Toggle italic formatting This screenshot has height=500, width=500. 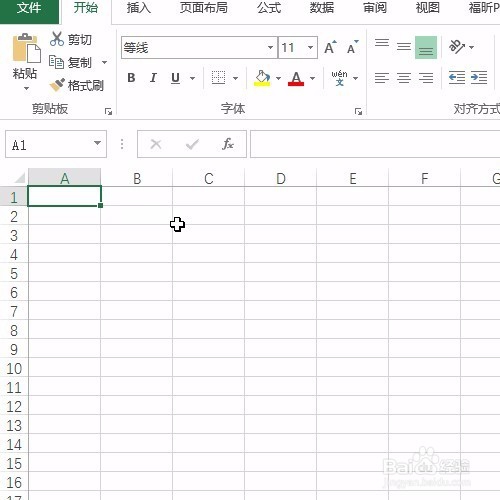153,78
